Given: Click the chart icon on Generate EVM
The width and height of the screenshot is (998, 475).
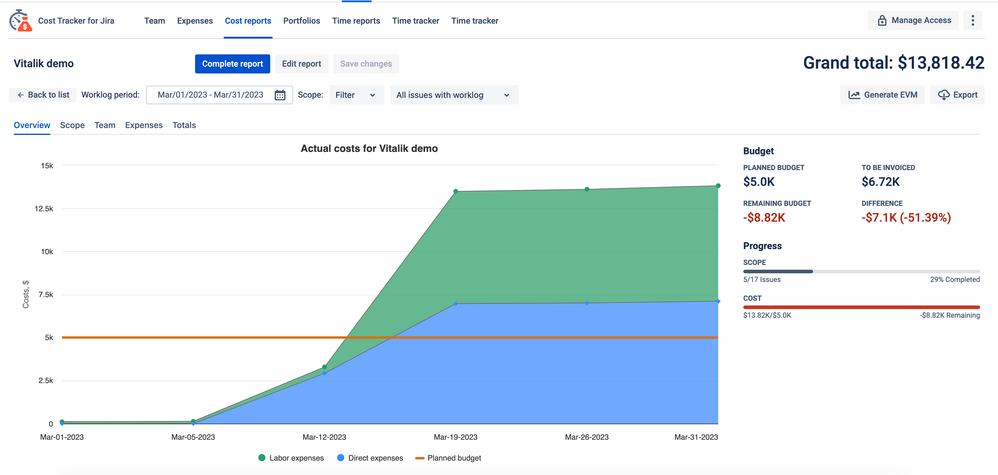Looking at the screenshot, I should pos(854,95).
